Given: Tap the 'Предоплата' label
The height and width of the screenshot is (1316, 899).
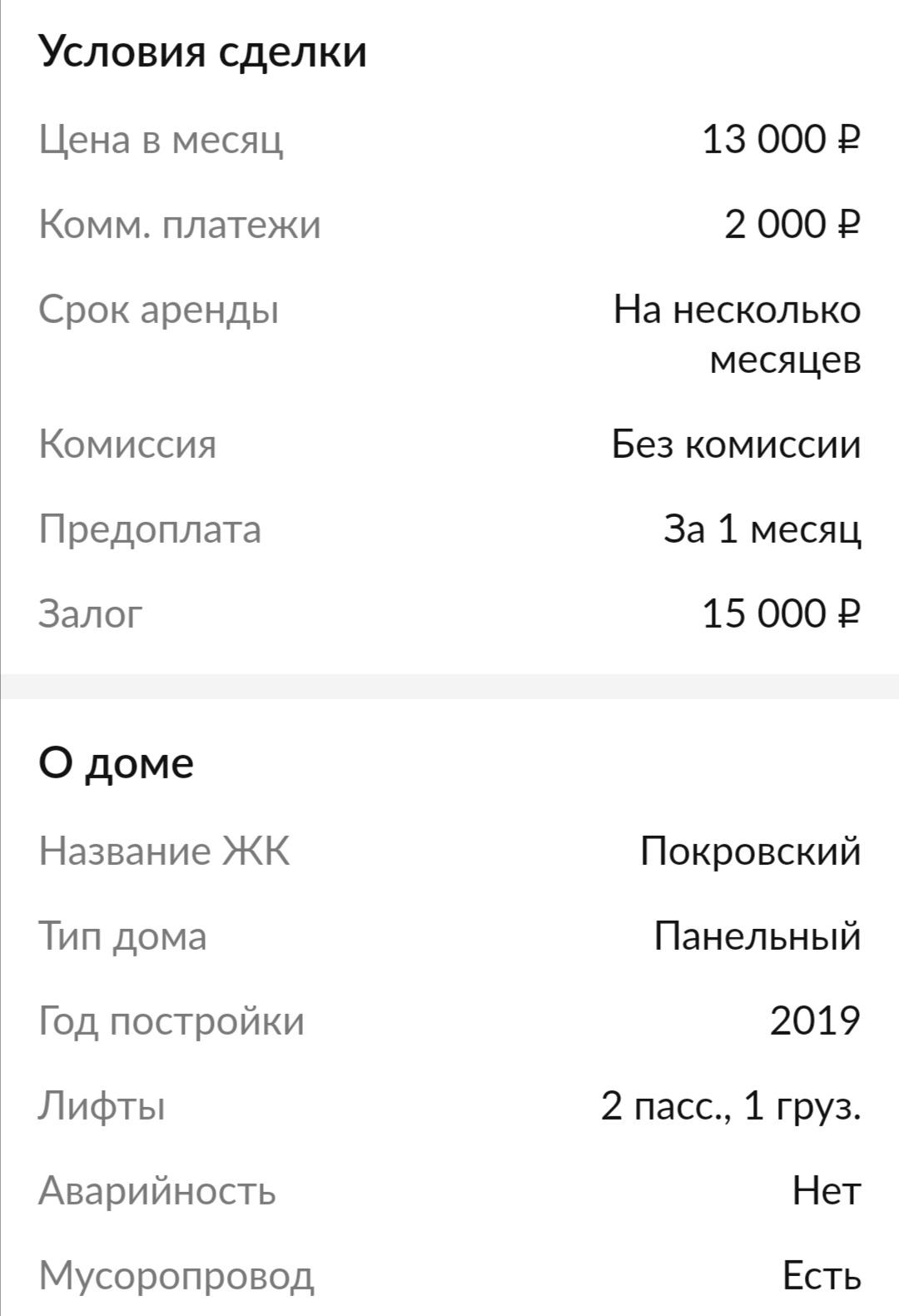Looking at the screenshot, I should [150, 529].
